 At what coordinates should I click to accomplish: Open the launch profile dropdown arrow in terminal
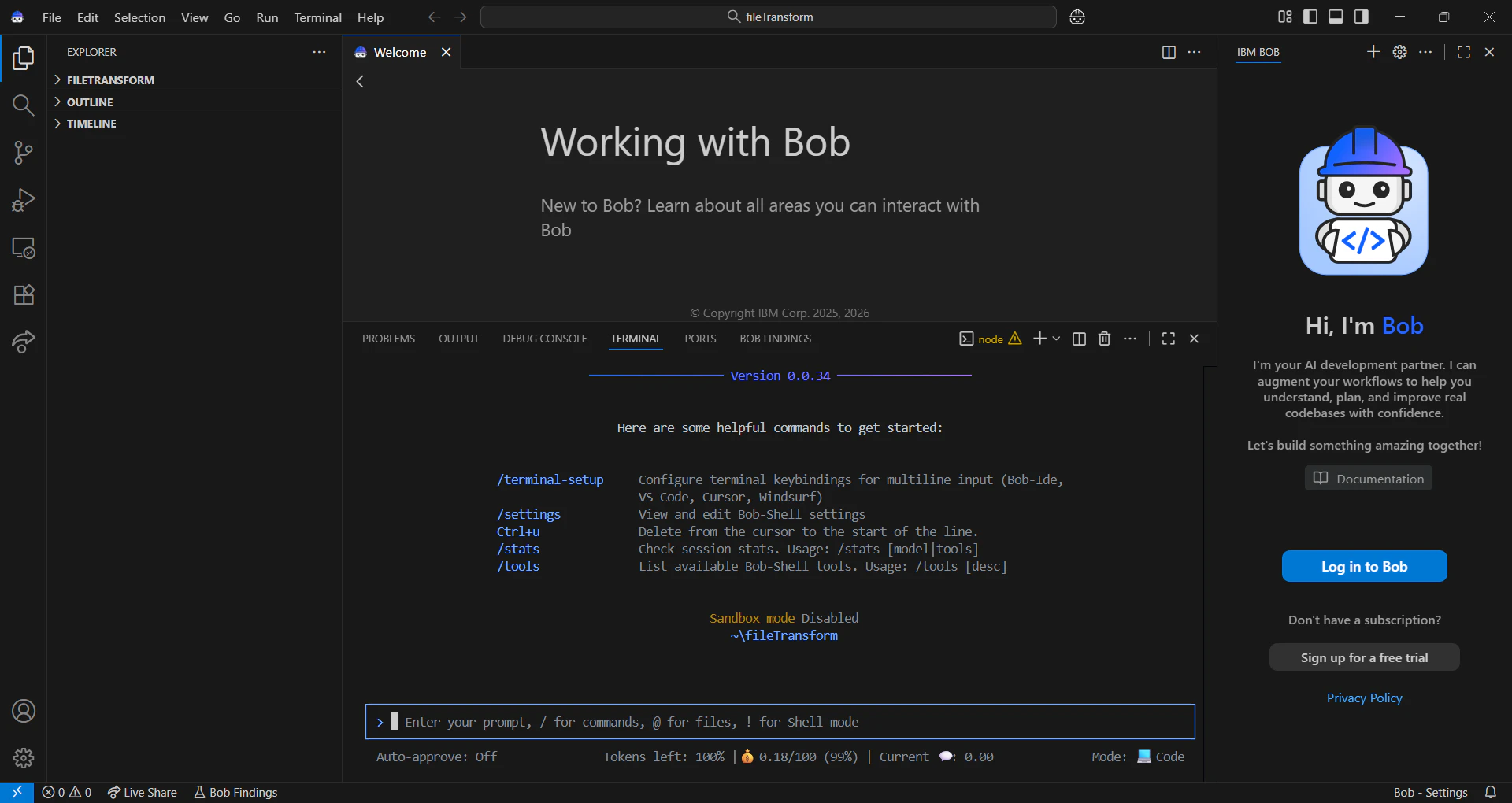(1056, 339)
